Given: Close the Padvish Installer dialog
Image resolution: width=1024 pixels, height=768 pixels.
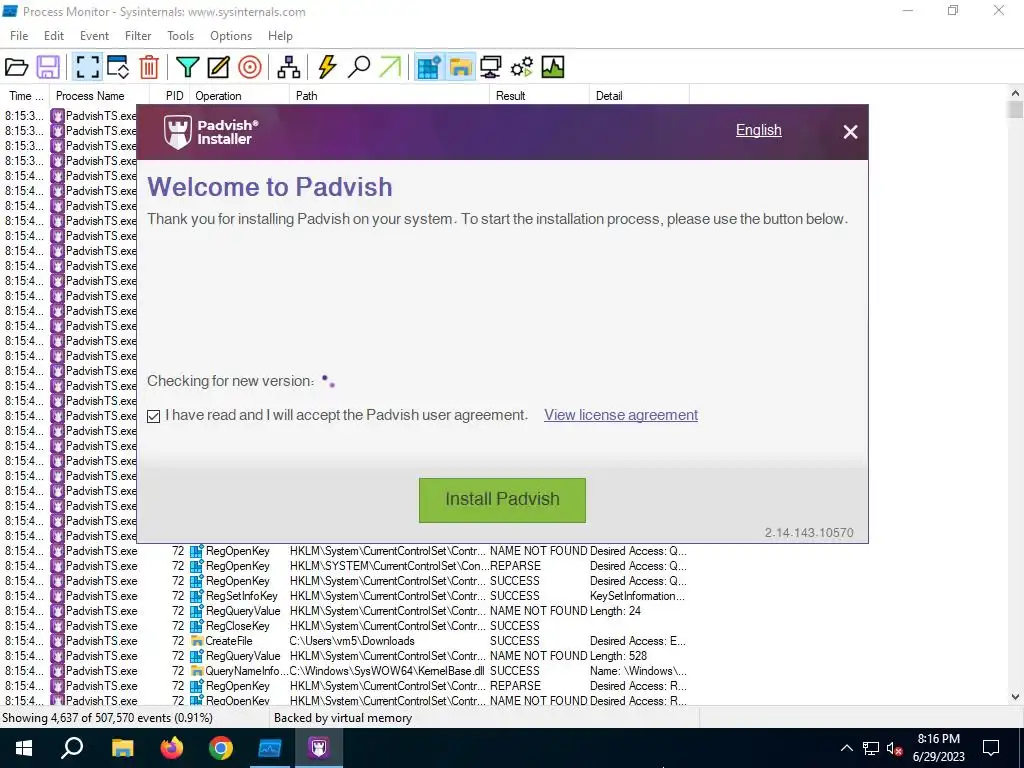Looking at the screenshot, I should coord(850,132).
